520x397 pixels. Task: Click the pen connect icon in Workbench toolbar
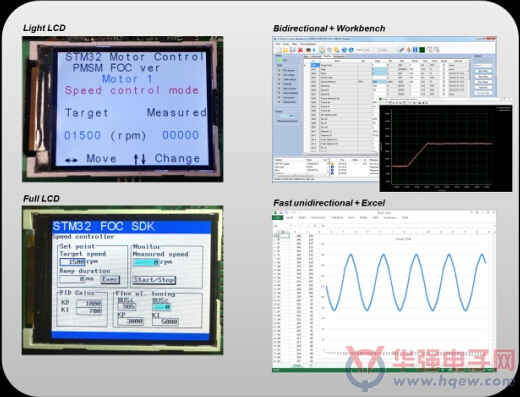pos(402,50)
